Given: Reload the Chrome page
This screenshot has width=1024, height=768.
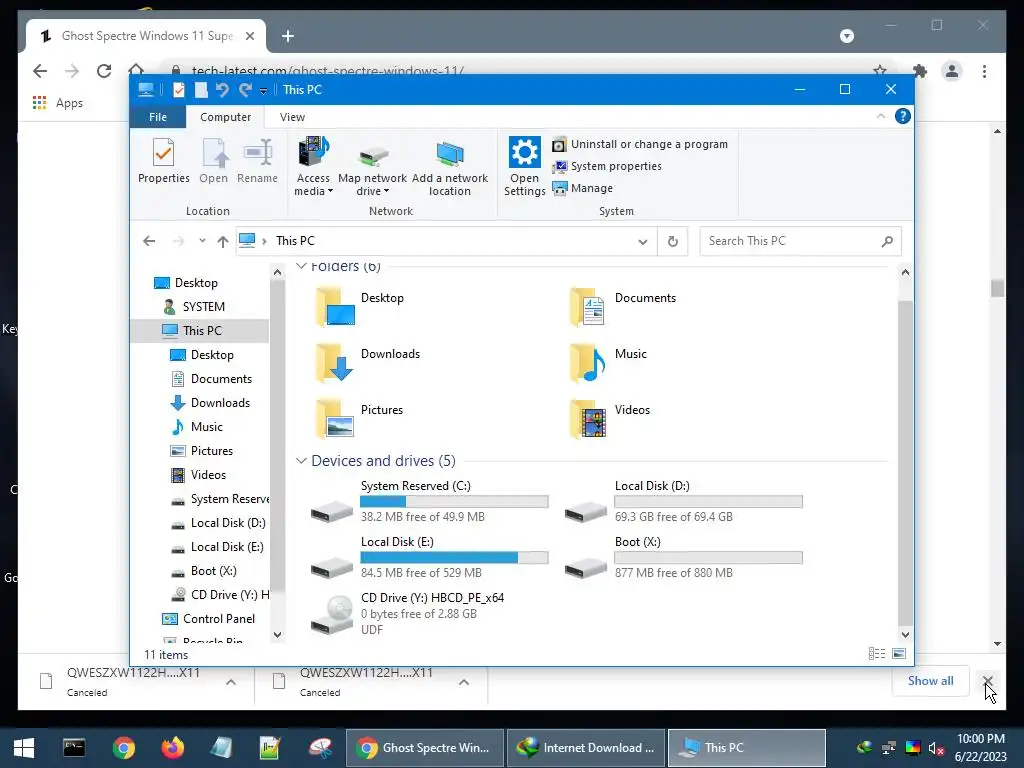Looking at the screenshot, I should tap(104, 71).
